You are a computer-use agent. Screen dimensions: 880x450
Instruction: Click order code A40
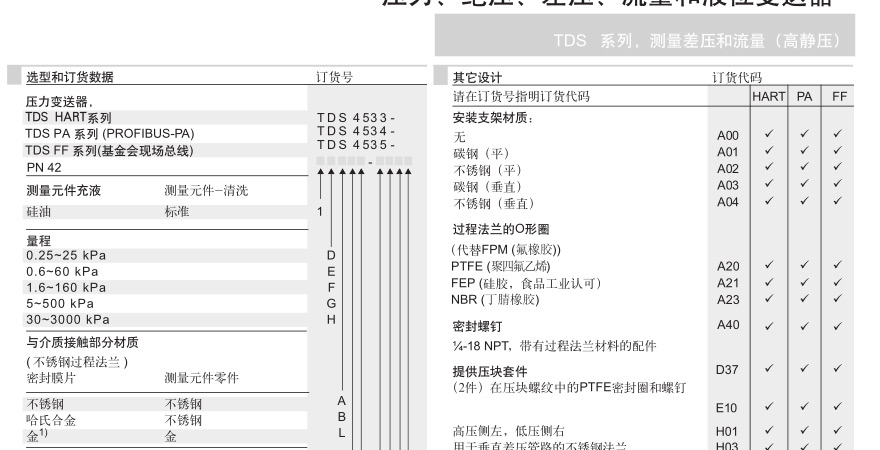[728, 324]
